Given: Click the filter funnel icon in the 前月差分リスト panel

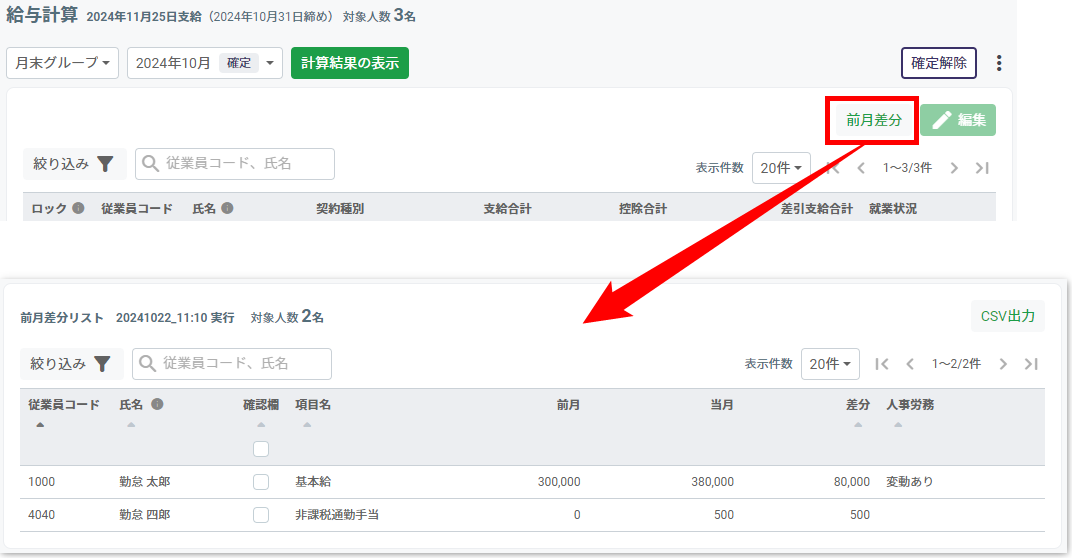Looking at the screenshot, I should [x=102, y=364].
